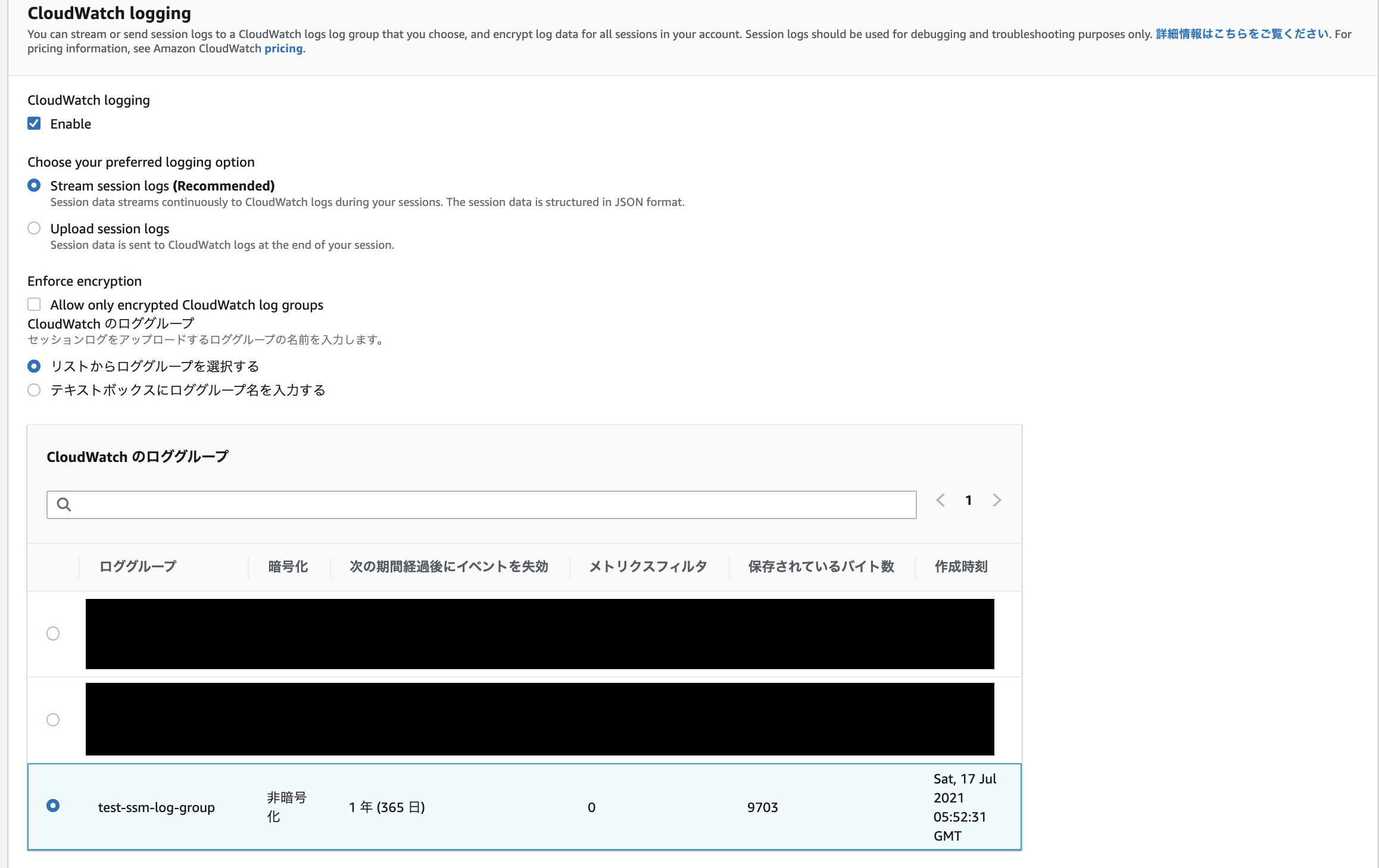Select the first redacted log group radio
This screenshot has width=1379, height=868.
[x=53, y=633]
